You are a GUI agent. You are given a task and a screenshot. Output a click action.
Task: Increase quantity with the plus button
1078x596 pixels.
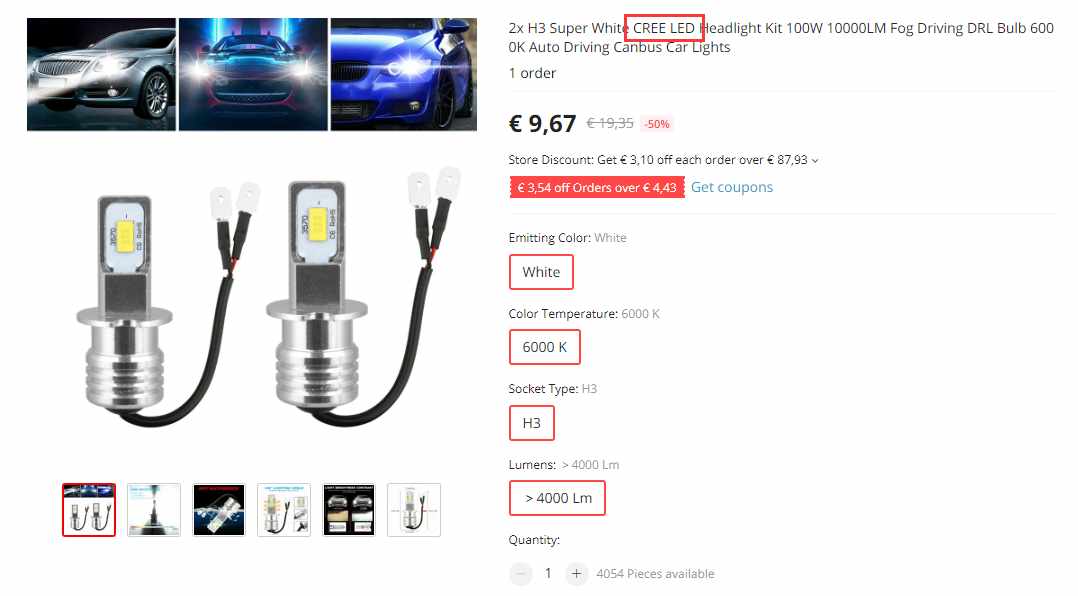tap(576, 573)
